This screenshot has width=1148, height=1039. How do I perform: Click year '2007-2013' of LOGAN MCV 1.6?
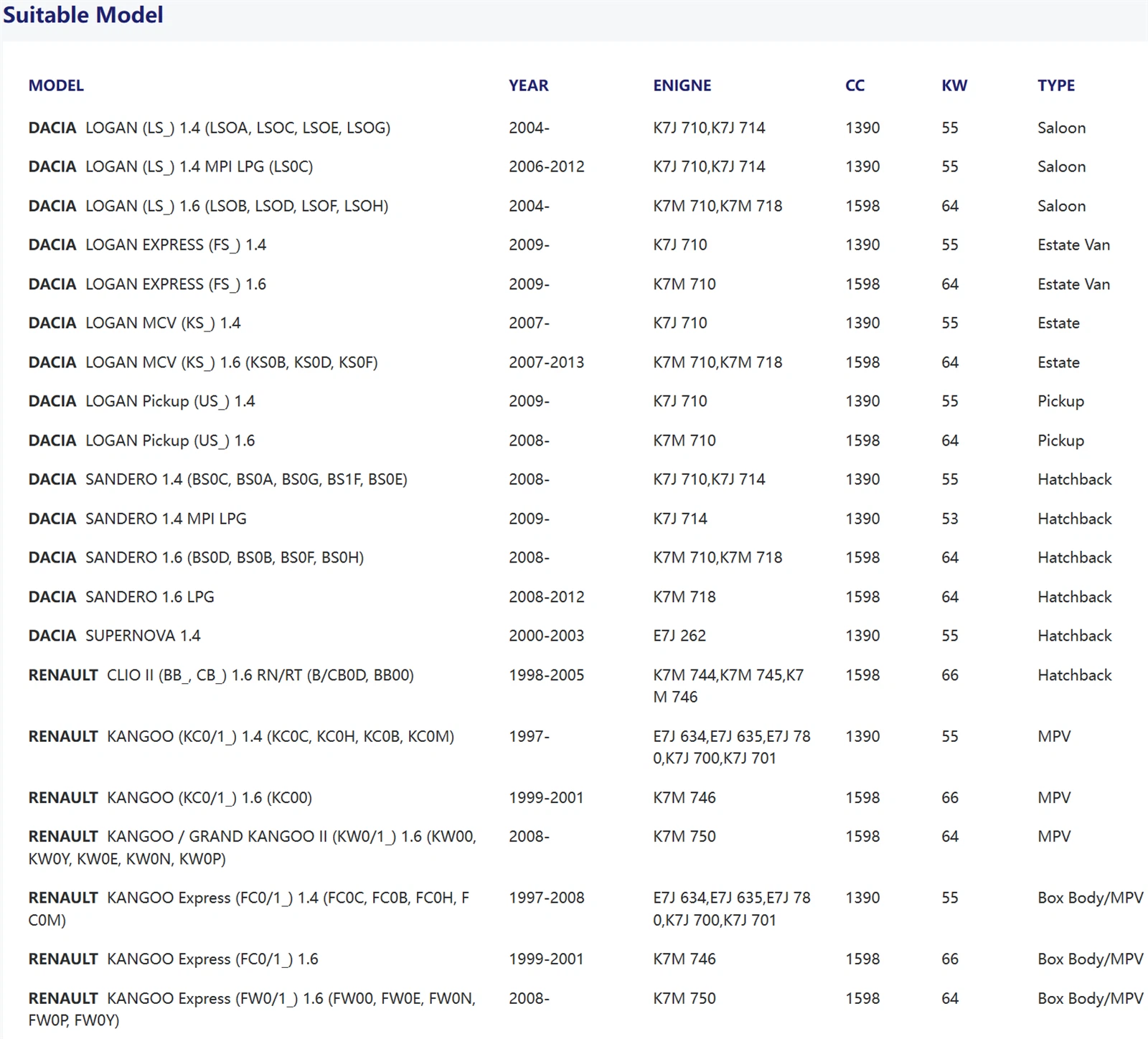pyautogui.click(x=547, y=362)
